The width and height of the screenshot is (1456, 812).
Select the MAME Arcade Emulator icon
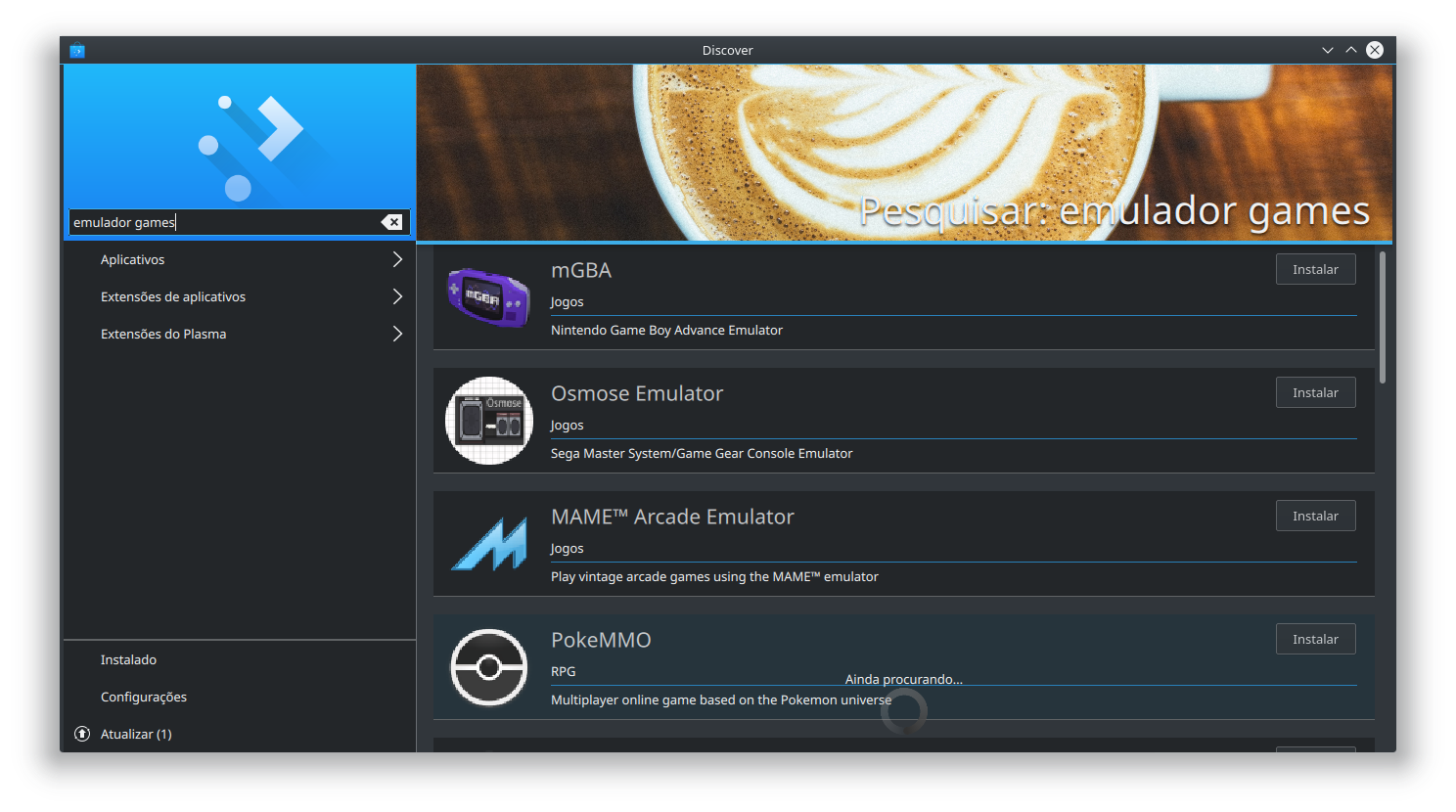(x=489, y=543)
